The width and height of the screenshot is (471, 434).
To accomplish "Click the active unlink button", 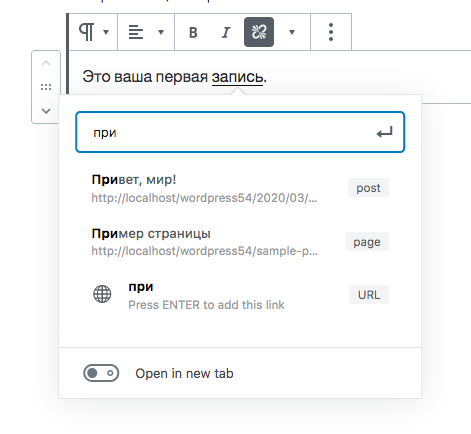I will click(259, 32).
